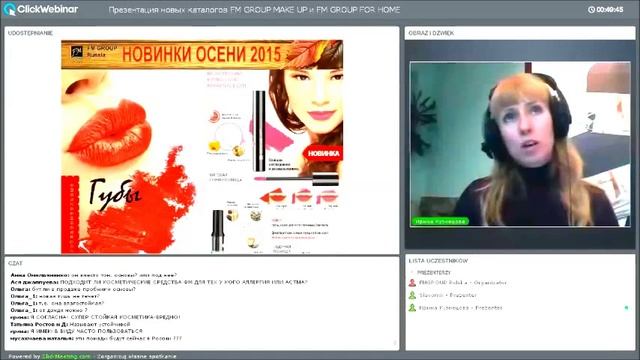Viewport: 640px width, 360px height.
Task: Click the final chat message ending with ???
Action: [96, 338]
